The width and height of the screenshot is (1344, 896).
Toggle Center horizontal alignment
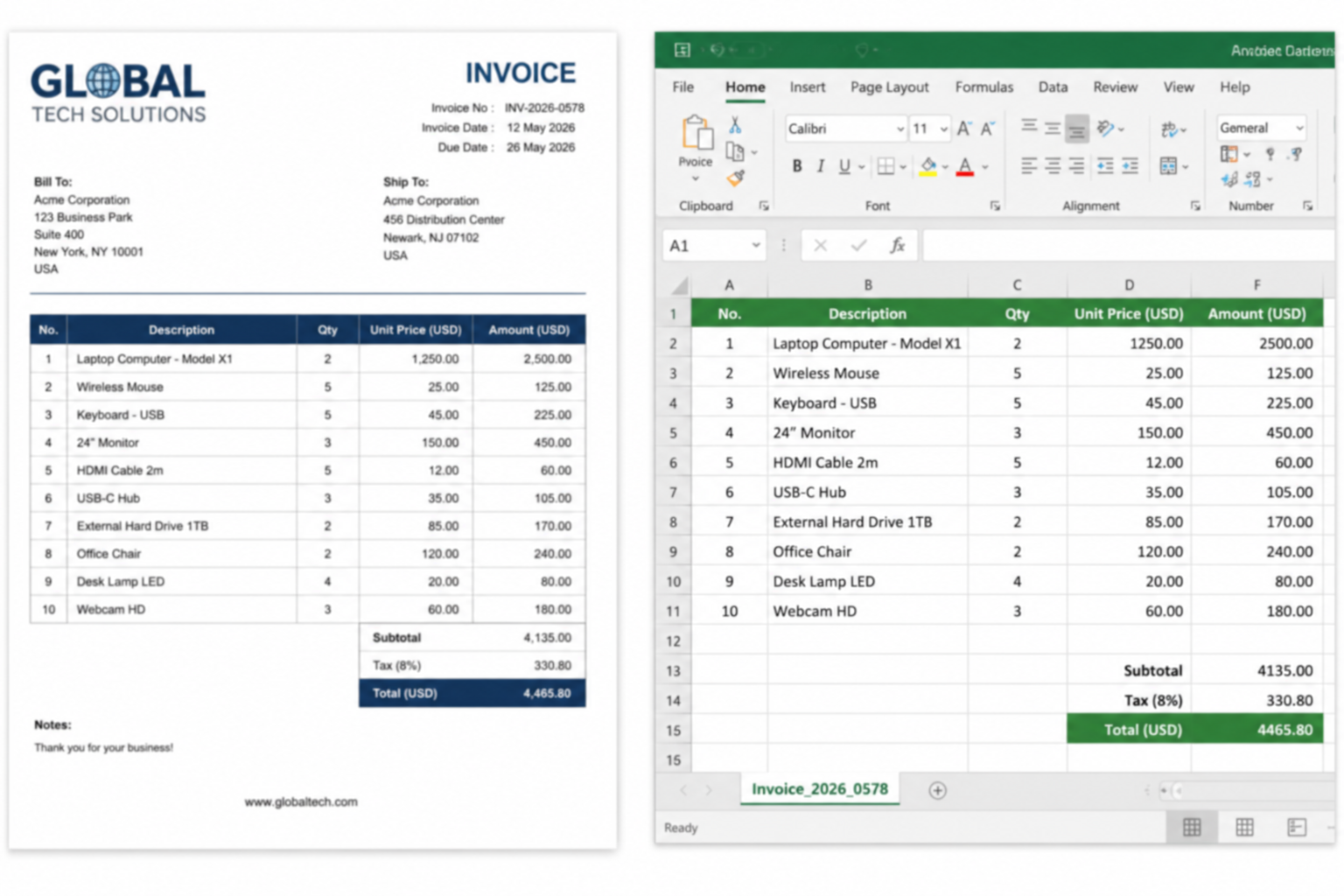click(1053, 165)
